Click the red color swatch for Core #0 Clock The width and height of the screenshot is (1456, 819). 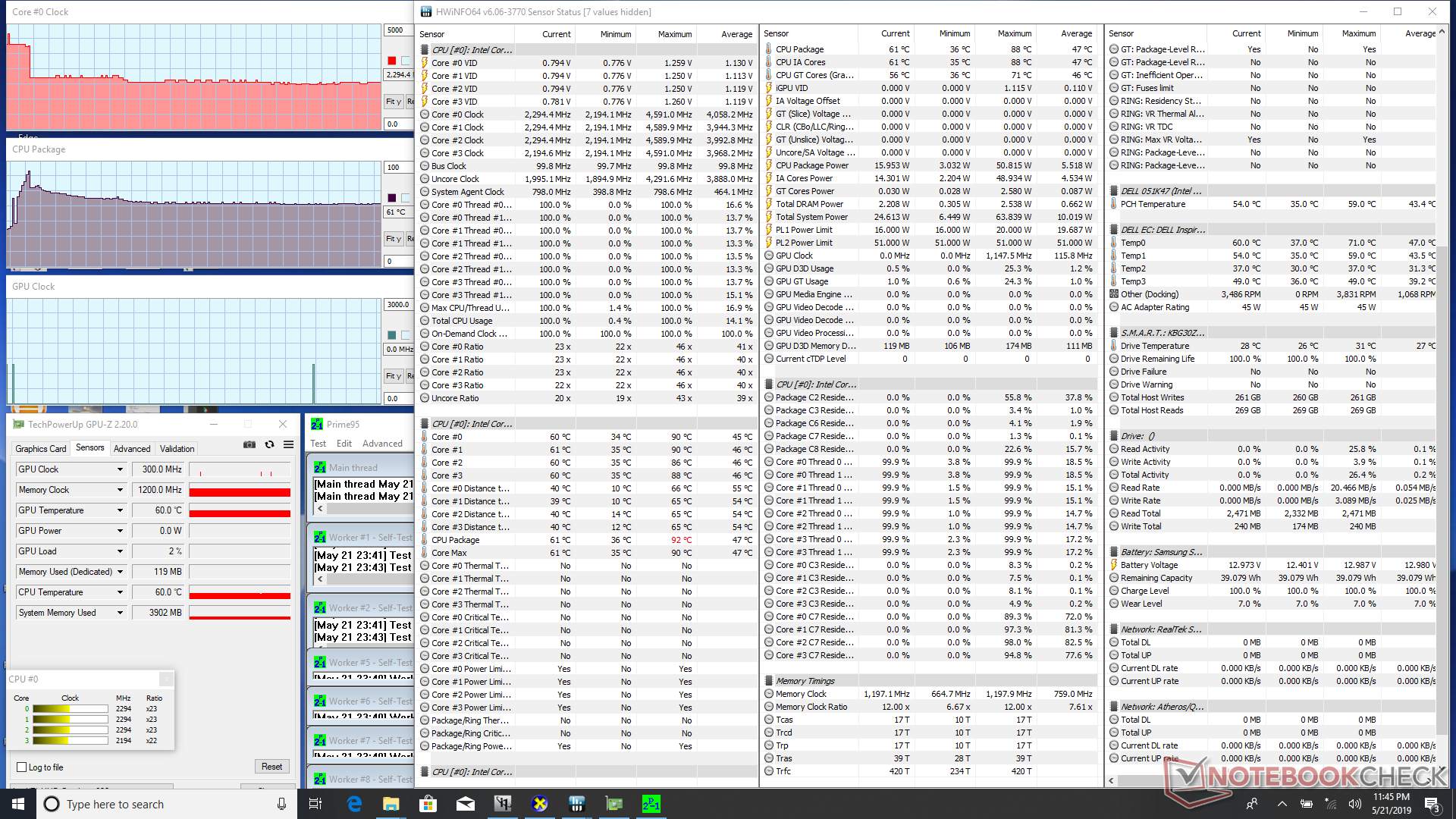[x=391, y=61]
